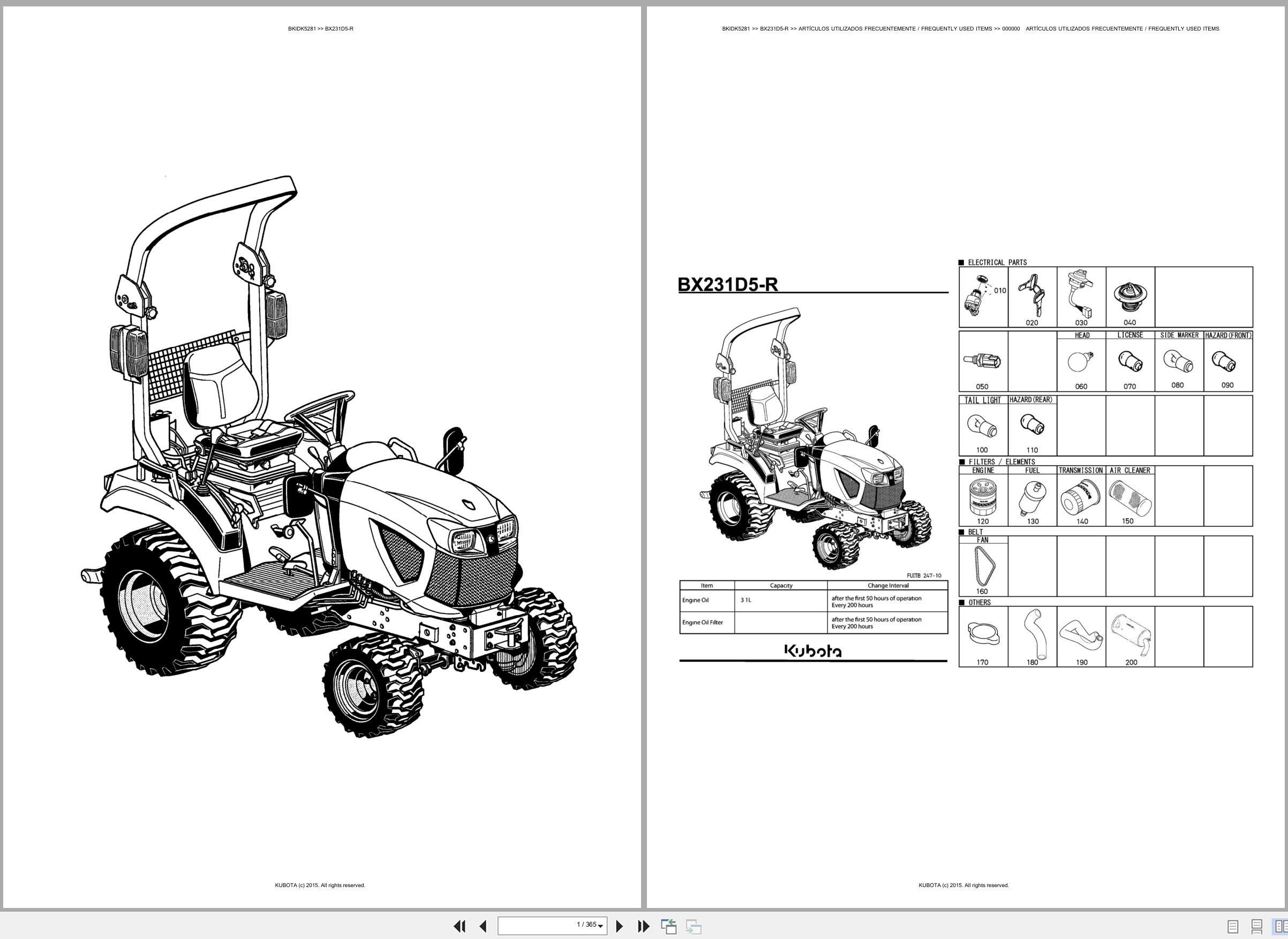The width and height of the screenshot is (1288, 939).
Task: Click the 'Engine Oil Filter' table cell
Action: tap(707, 623)
